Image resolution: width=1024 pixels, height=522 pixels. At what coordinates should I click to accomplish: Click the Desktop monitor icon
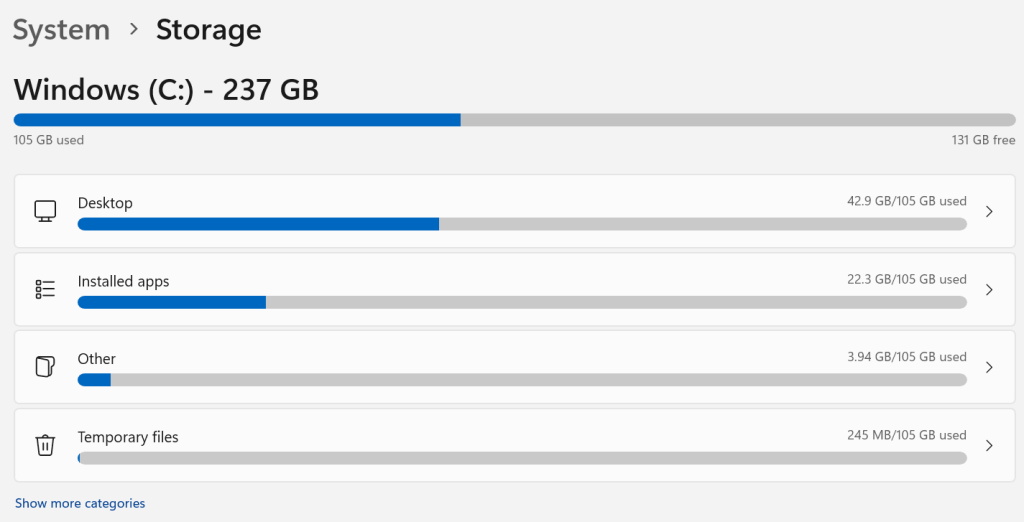click(x=45, y=211)
